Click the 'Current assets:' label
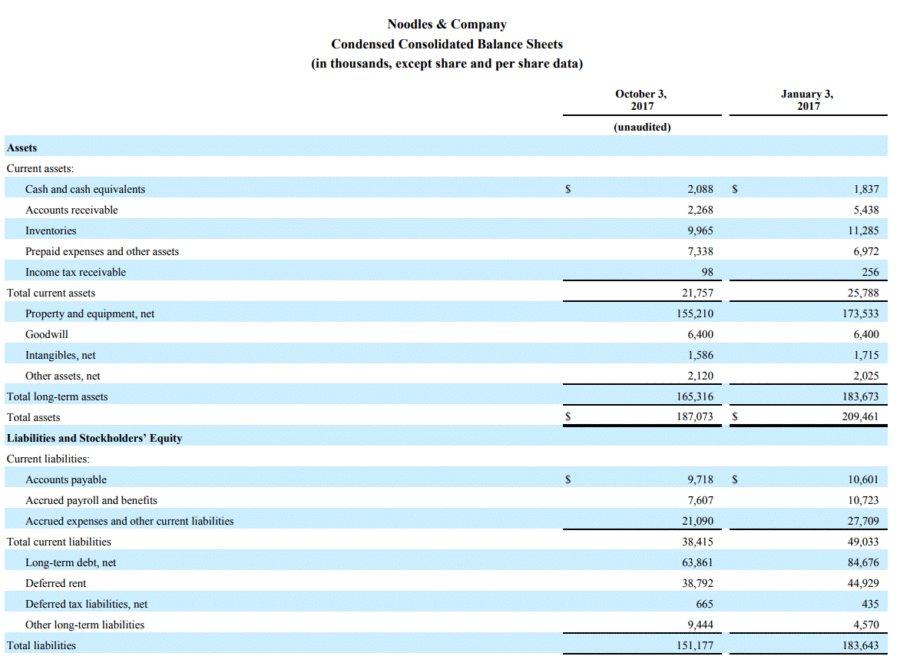The image size is (900, 663). 40,169
